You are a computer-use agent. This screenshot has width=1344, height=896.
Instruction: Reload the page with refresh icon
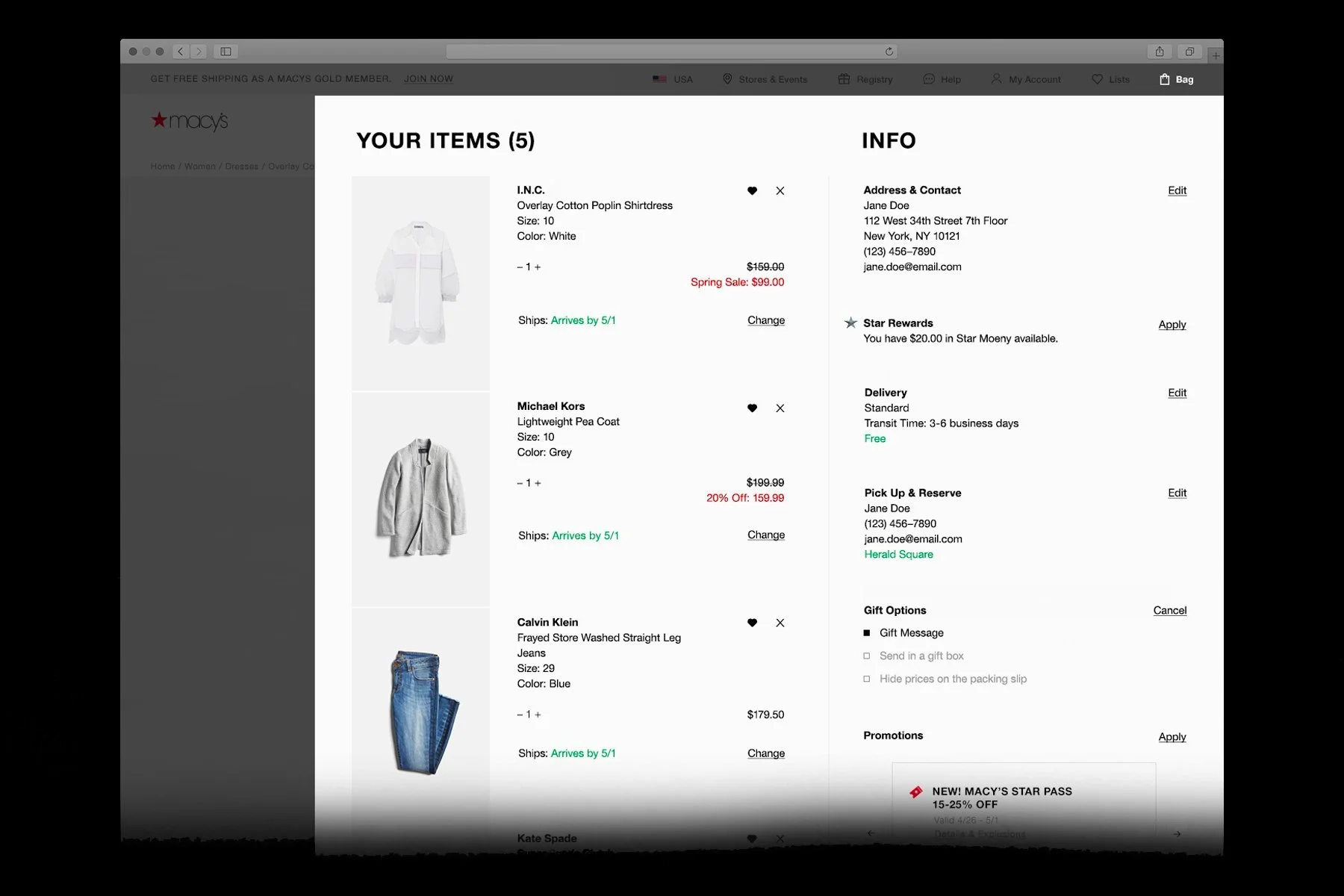click(889, 52)
